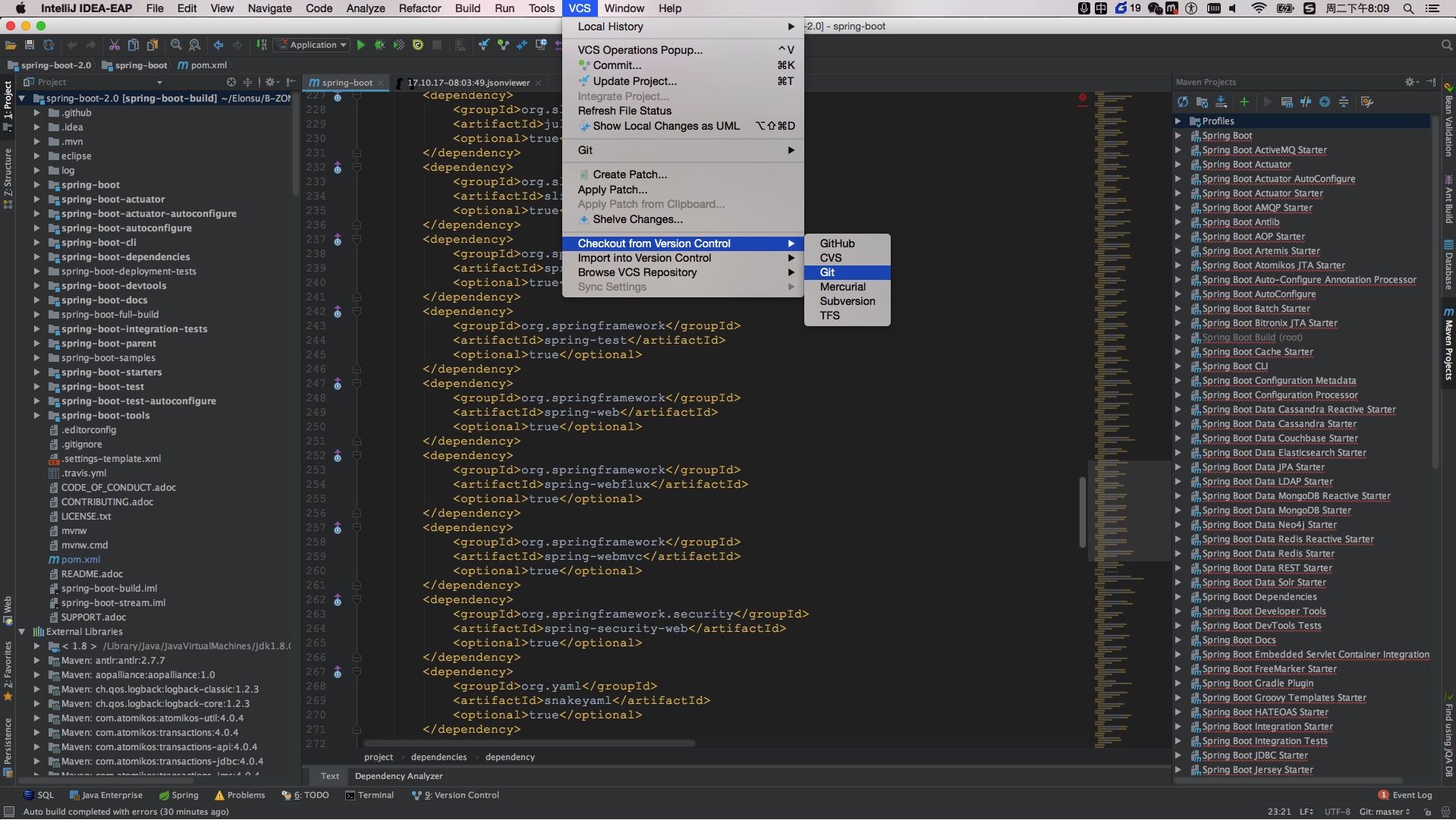Screen dimensions: 1456x820
Task: Open Refactor in the menu bar
Action: click(420, 8)
